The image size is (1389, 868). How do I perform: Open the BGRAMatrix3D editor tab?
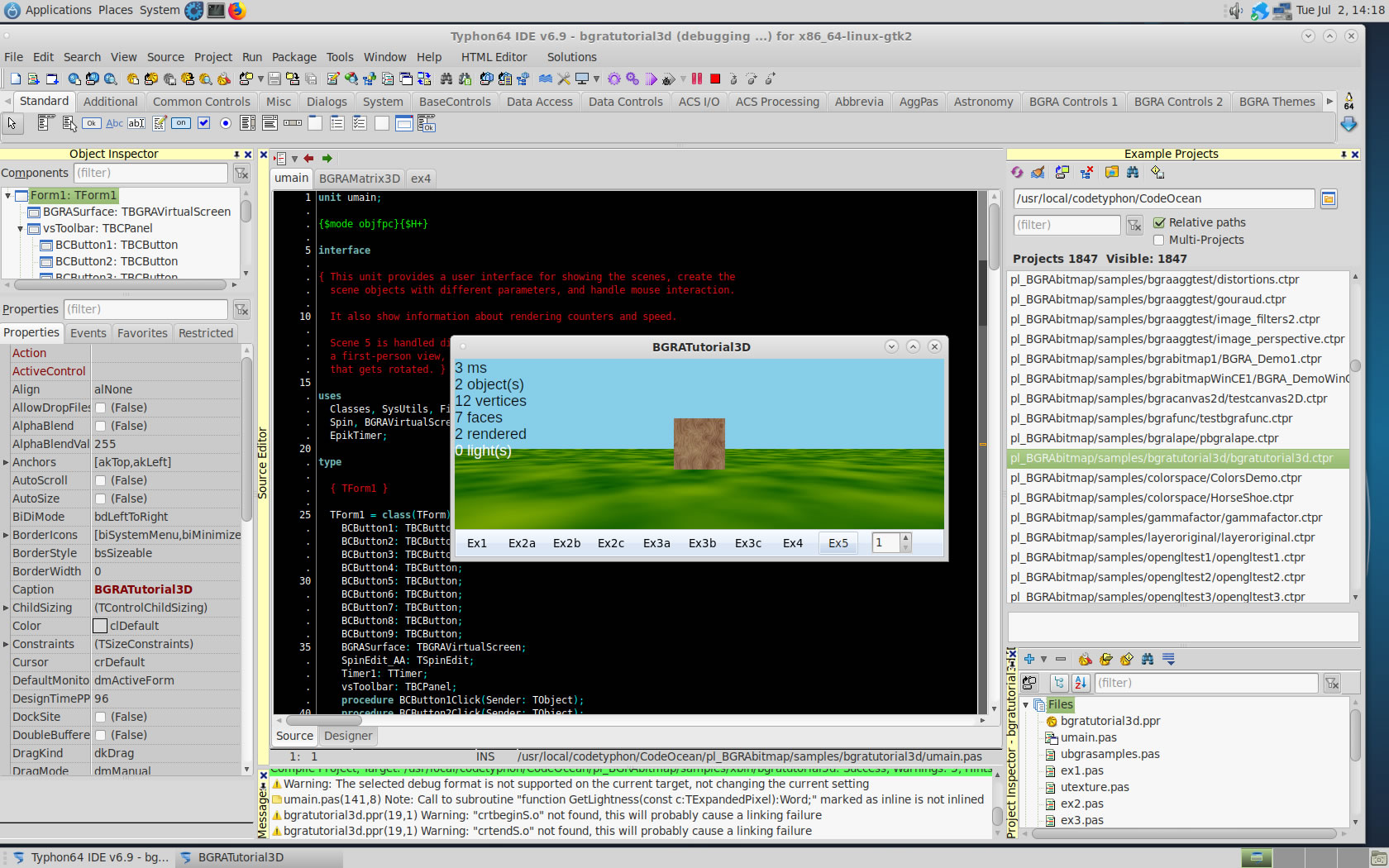pyautogui.click(x=360, y=179)
